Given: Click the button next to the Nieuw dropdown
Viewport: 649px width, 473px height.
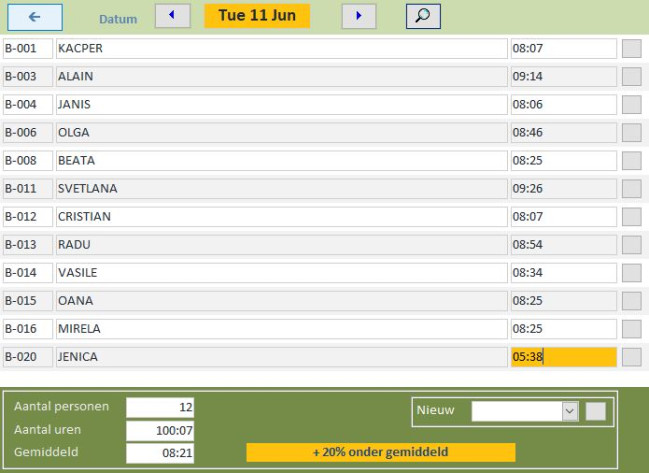Looking at the screenshot, I should click(596, 411).
